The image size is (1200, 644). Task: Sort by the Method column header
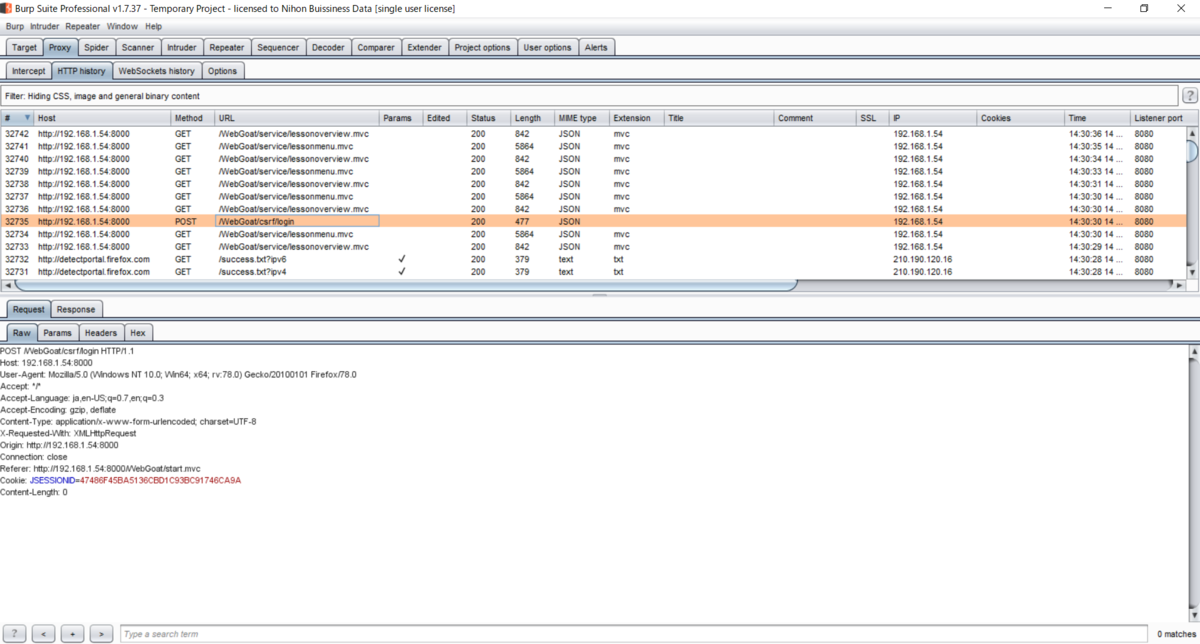click(x=192, y=118)
